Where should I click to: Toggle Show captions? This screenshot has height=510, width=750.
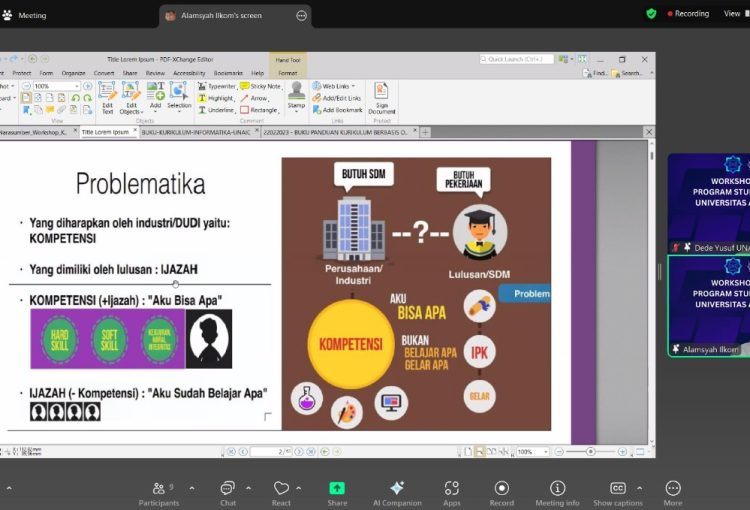click(617, 490)
